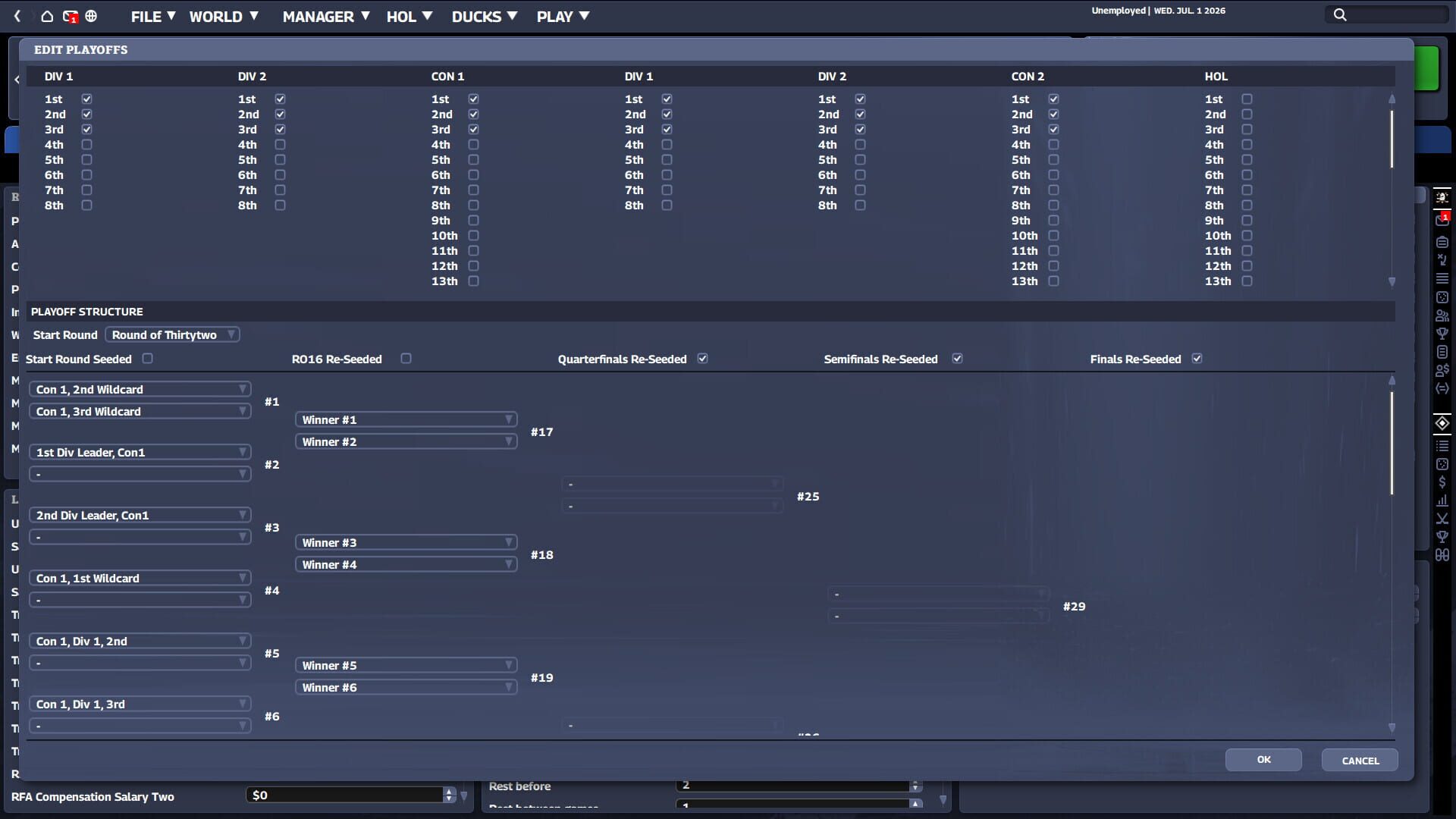Open the mail icon in the top bar
This screenshot has width=1456, height=819.
(70, 16)
